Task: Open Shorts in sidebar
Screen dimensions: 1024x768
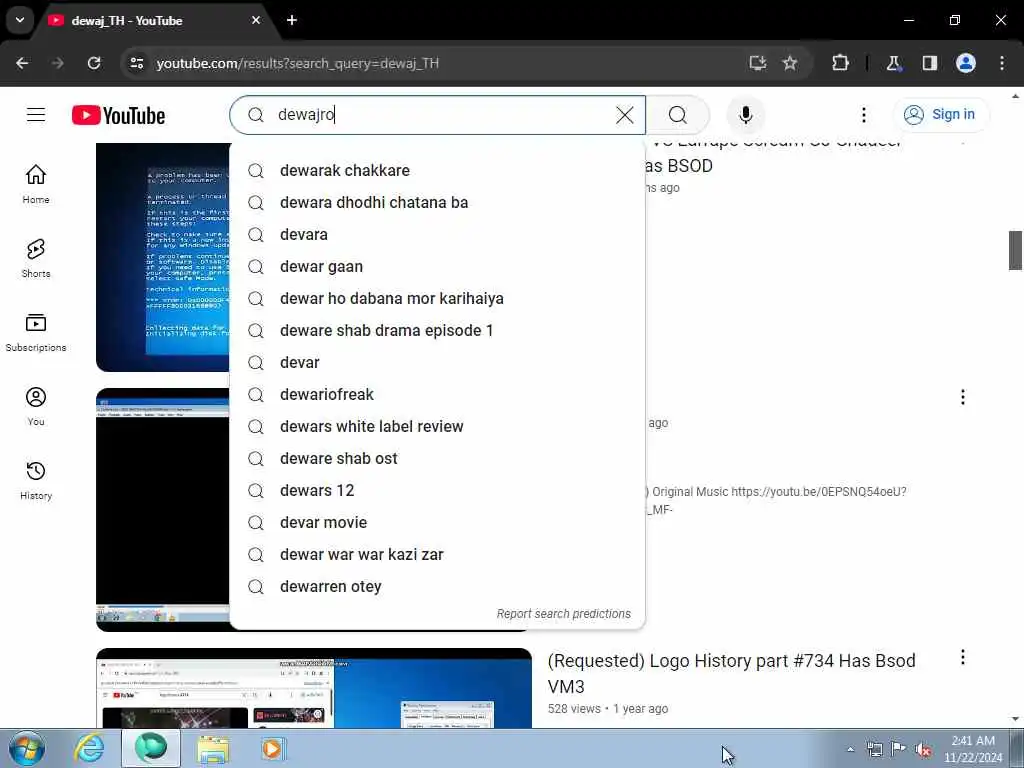Action: click(36, 259)
